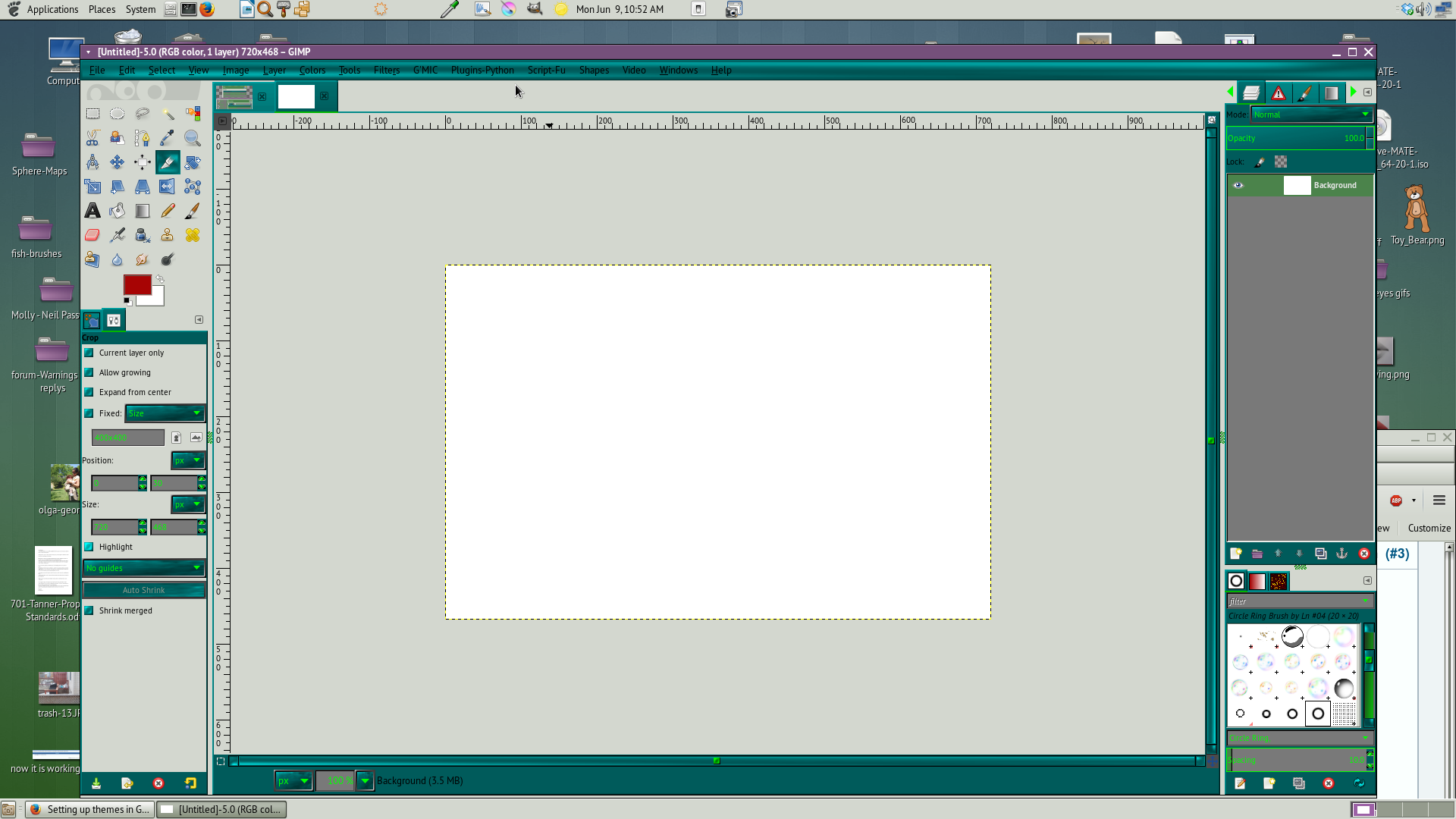This screenshot has width=1456, height=819.
Task: Open the Script-Fu menu
Action: tap(547, 70)
